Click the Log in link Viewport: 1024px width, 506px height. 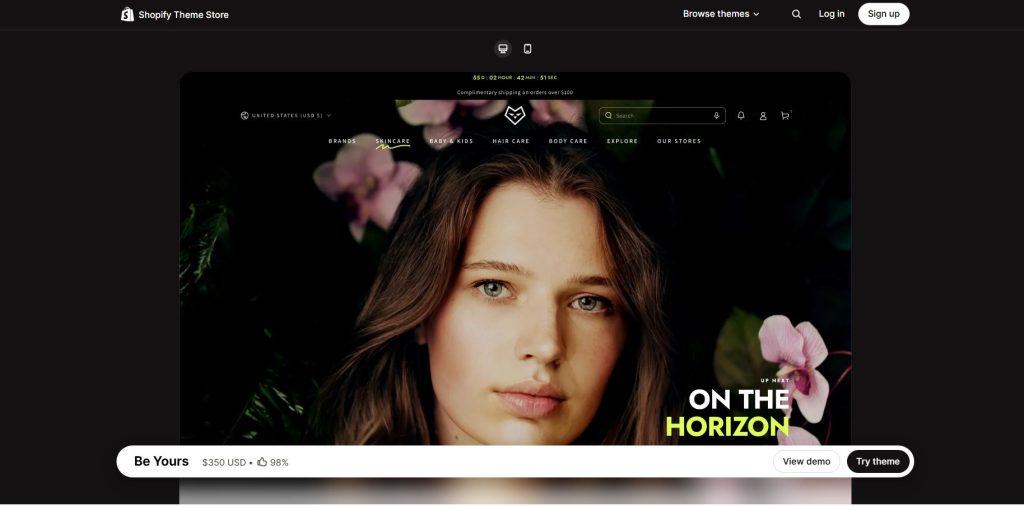831,14
